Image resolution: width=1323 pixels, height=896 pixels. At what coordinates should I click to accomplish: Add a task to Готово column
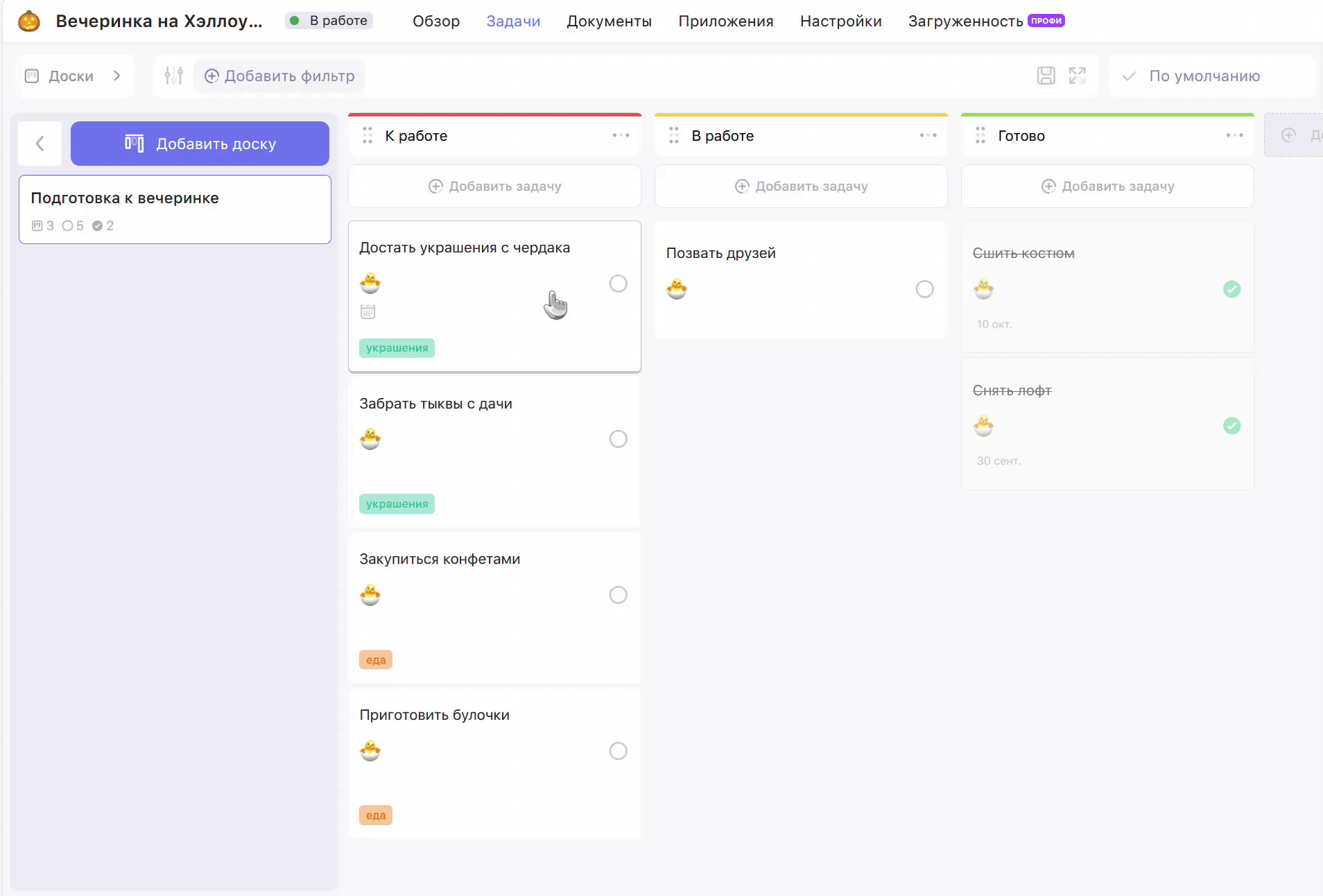point(1108,186)
